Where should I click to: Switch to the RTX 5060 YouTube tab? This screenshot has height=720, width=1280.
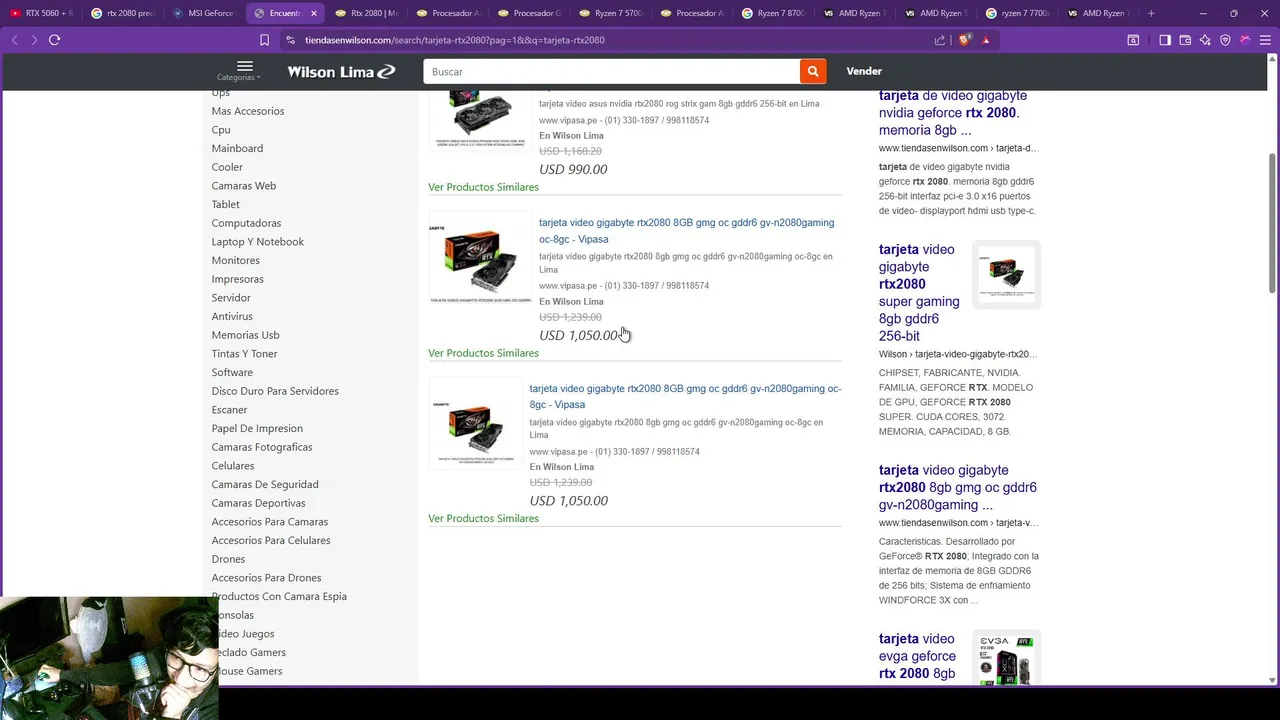click(41, 13)
